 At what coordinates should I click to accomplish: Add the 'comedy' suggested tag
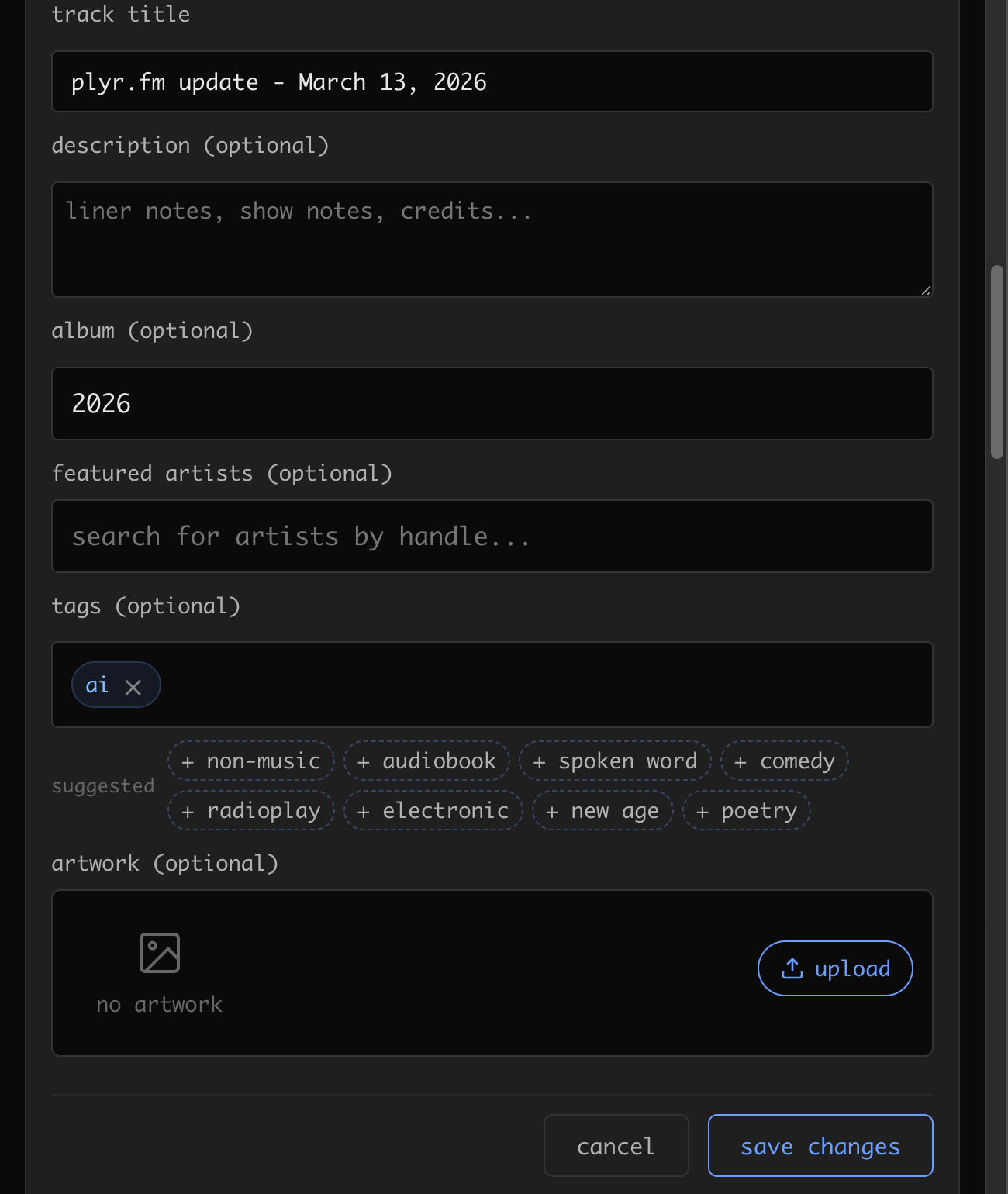783,761
